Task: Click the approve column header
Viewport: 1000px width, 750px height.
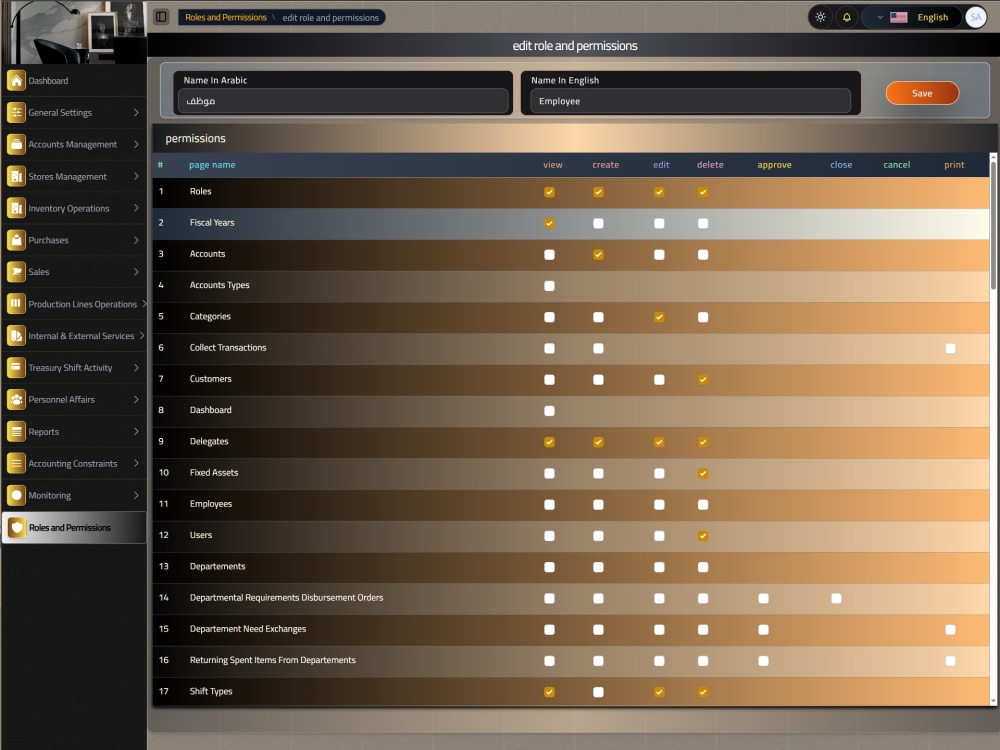Action: coord(774,165)
